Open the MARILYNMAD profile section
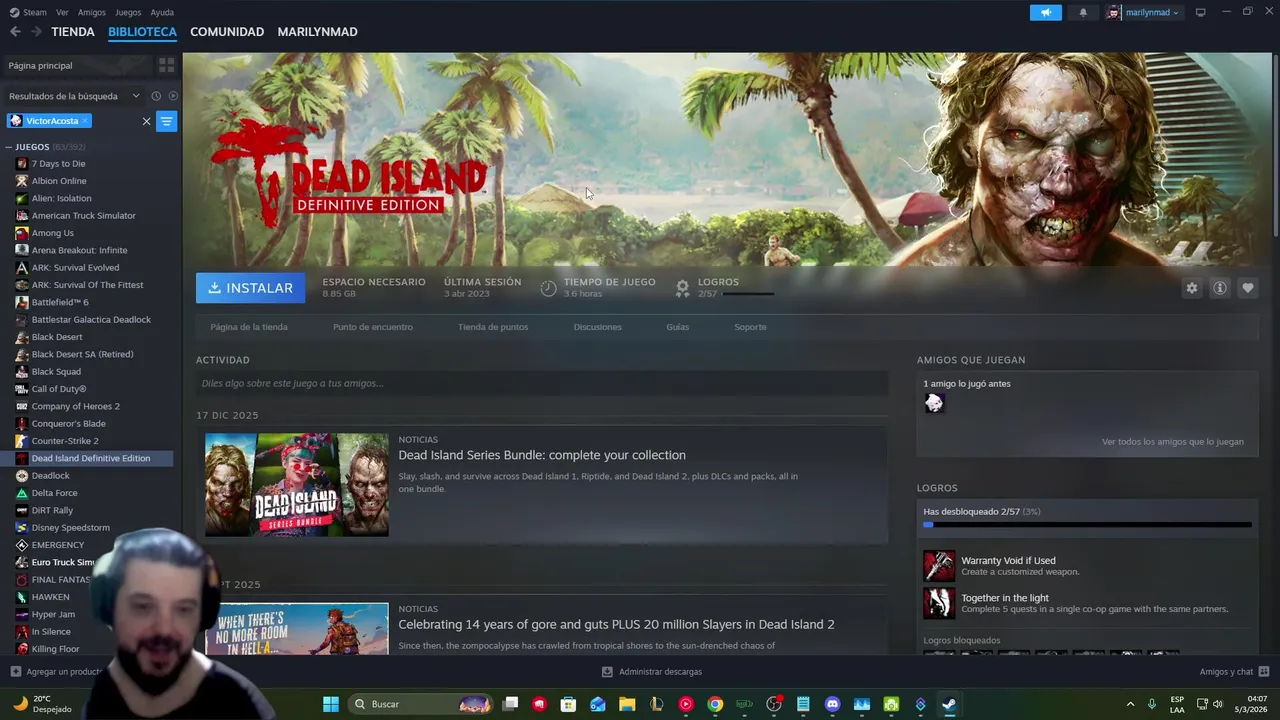1280x720 pixels. coord(317,32)
